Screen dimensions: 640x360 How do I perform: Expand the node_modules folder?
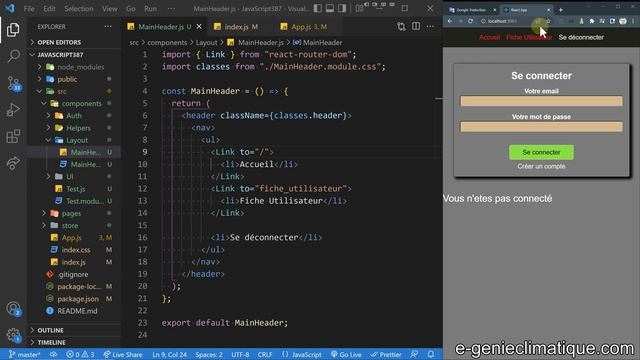click(80, 67)
